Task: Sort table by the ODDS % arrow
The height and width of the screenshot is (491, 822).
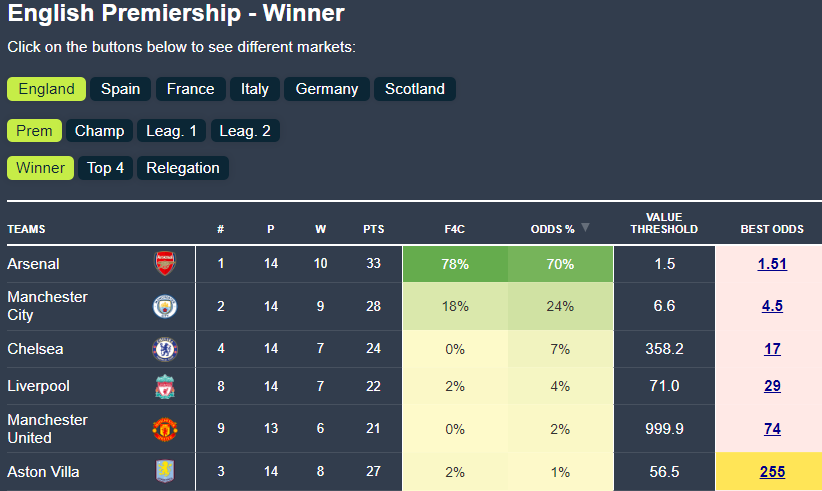Action: click(586, 228)
